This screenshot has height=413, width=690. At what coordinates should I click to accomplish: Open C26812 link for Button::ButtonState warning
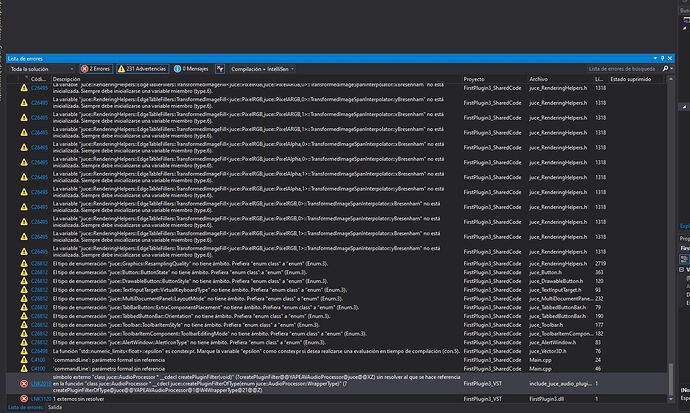(x=40, y=272)
